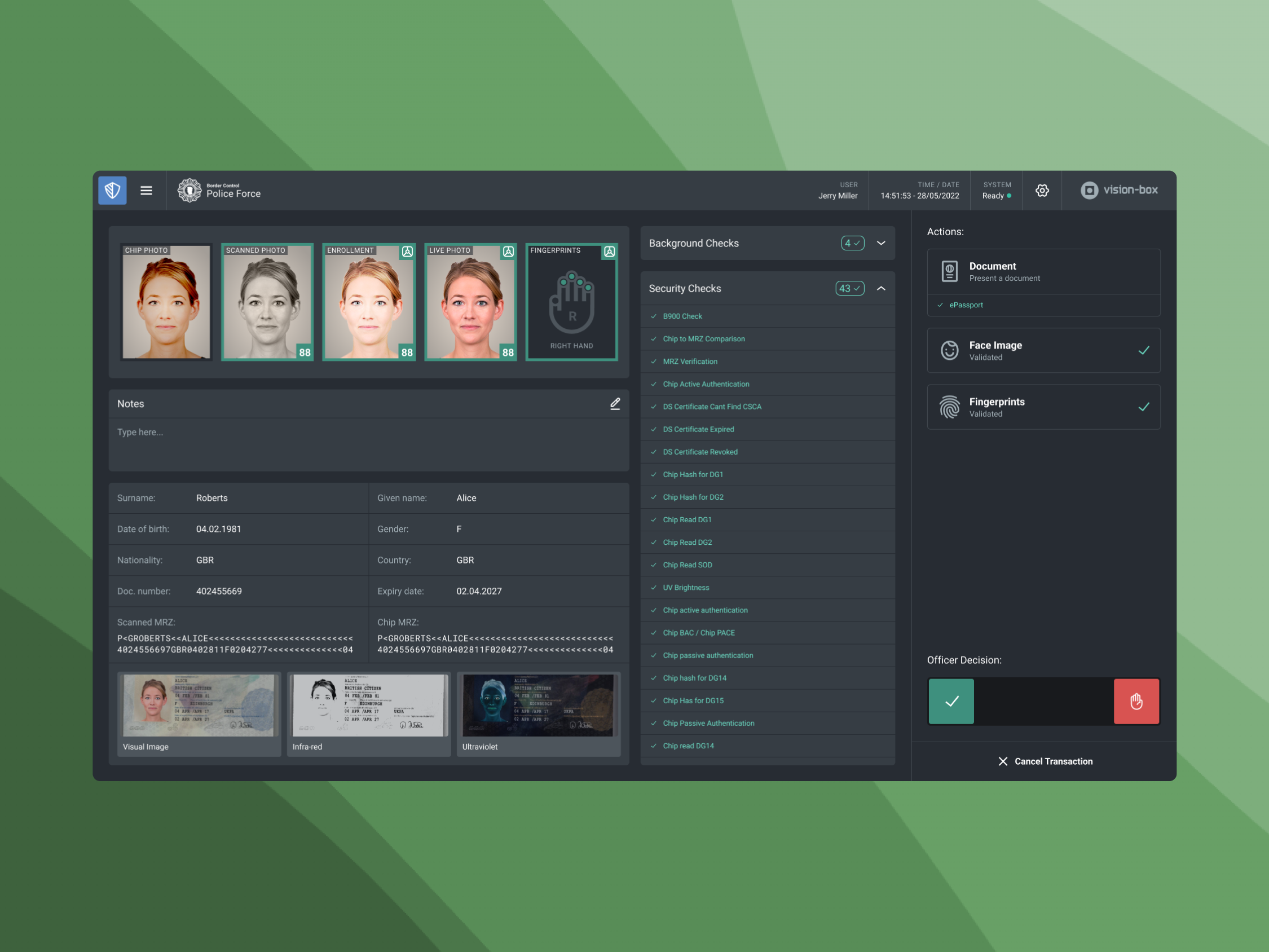The image size is (1269, 952).
Task: Click the Security Checks 43 count badge
Action: 849,289
